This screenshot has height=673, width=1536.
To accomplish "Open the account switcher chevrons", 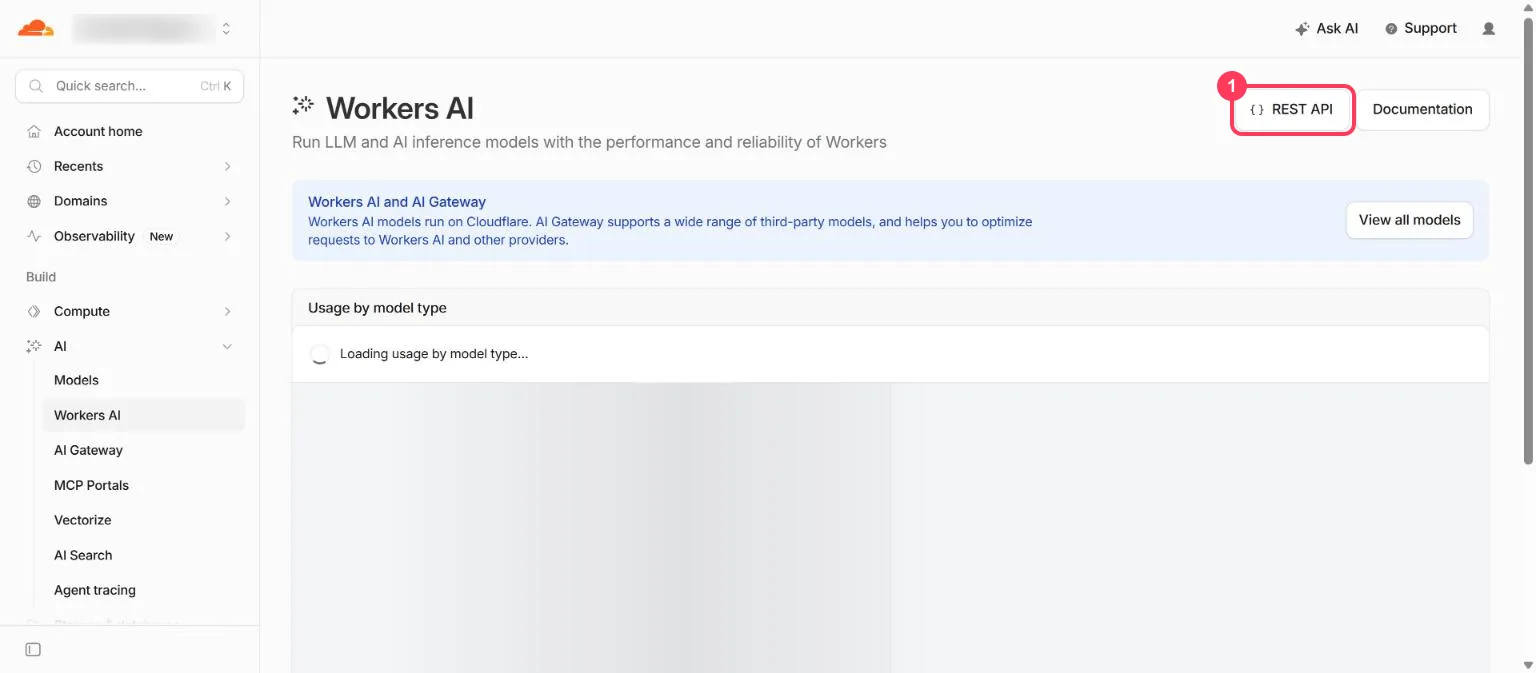I will 226,29.
